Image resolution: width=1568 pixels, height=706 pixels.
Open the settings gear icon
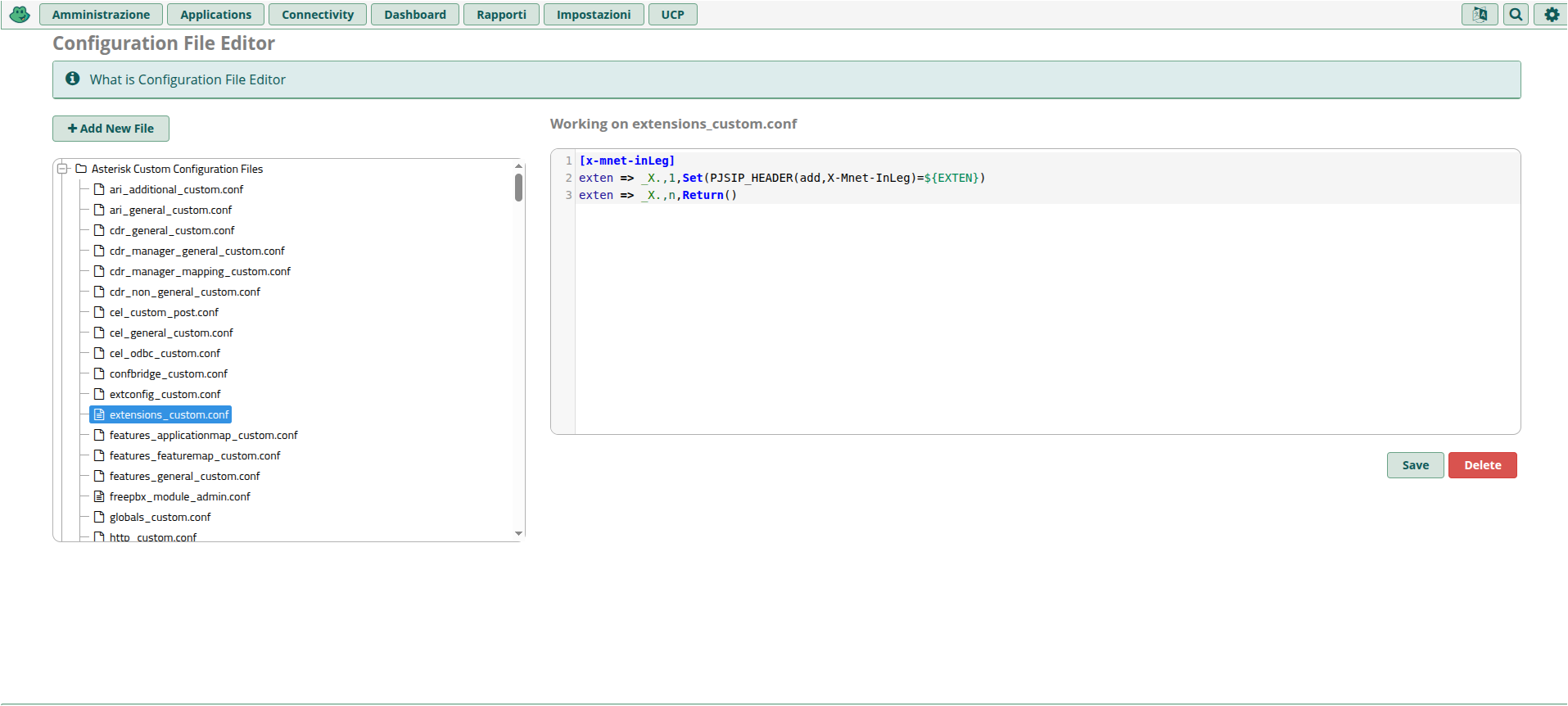point(1551,15)
